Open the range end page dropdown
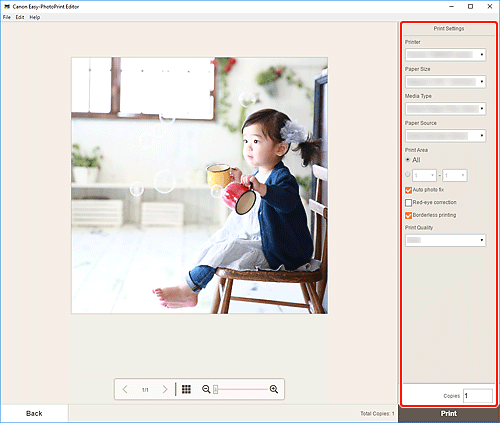This screenshot has height=423, width=500. (x=455, y=175)
